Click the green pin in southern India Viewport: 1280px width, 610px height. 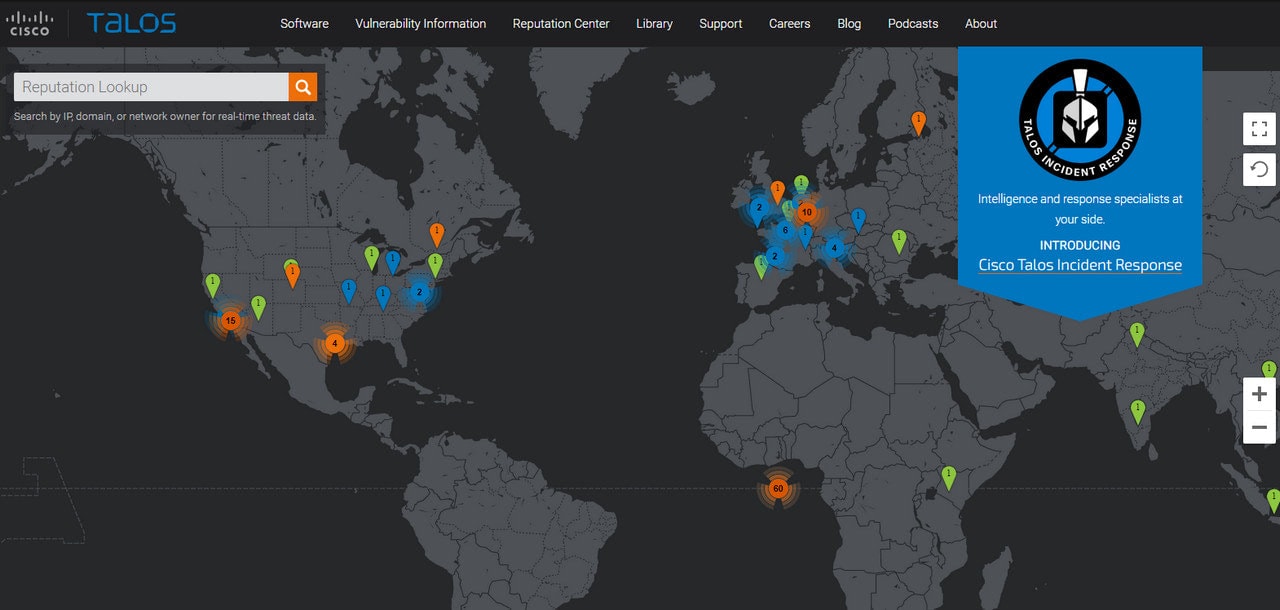point(1138,411)
